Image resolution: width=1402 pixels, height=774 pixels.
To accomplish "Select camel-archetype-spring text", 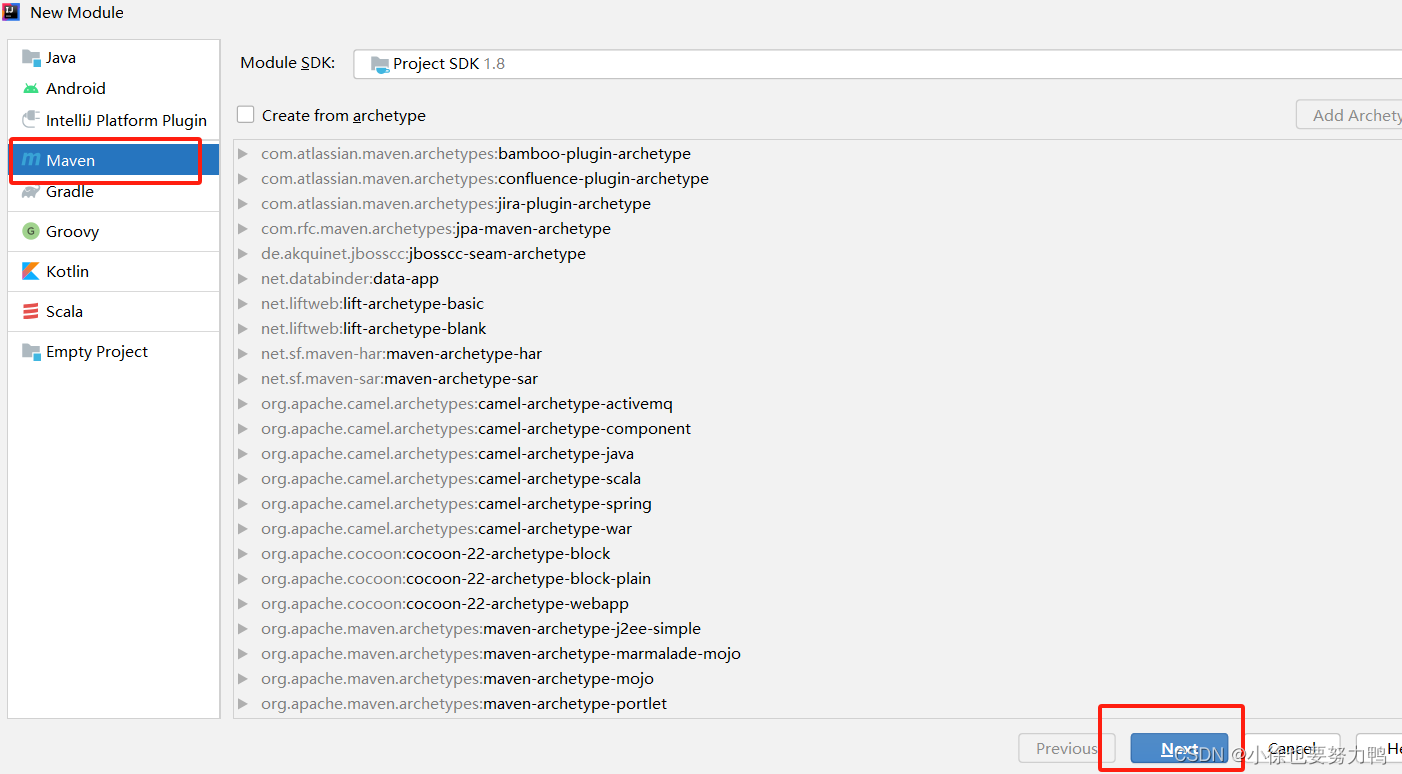I will [x=565, y=504].
